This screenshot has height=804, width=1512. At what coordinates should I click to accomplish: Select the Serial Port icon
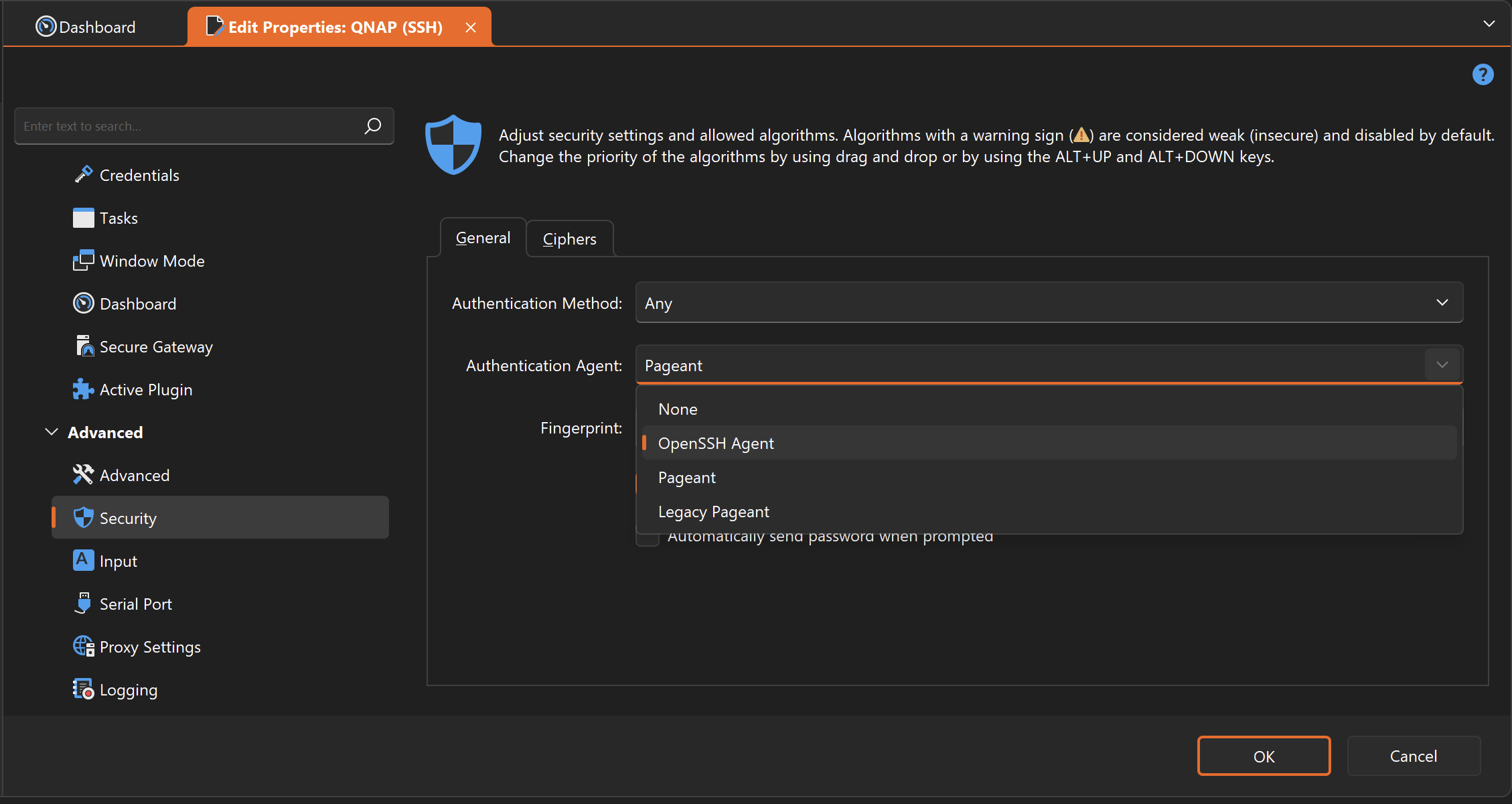(83, 604)
